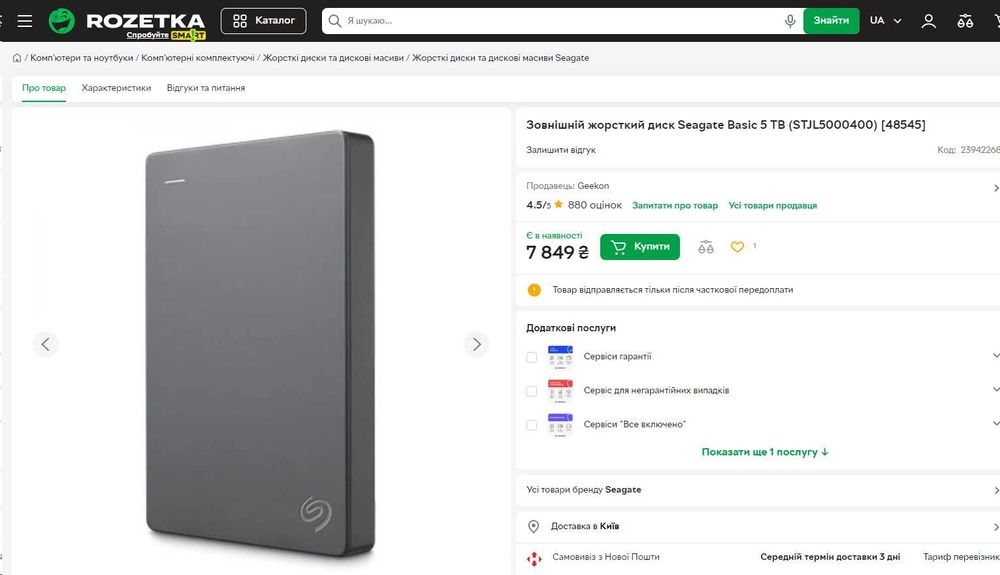The height and width of the screenshot is (575, 1000).
Task: Click the green Купити button
Action: click(640, 247)
